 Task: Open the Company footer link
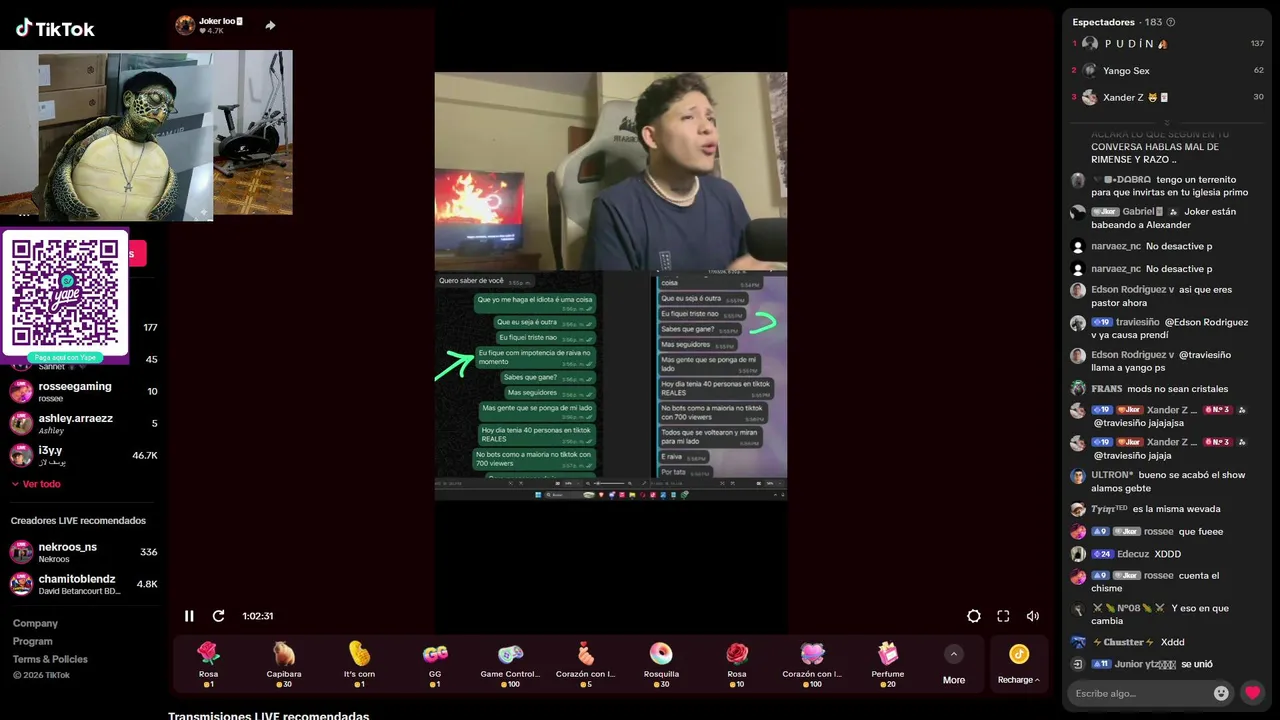35,623
